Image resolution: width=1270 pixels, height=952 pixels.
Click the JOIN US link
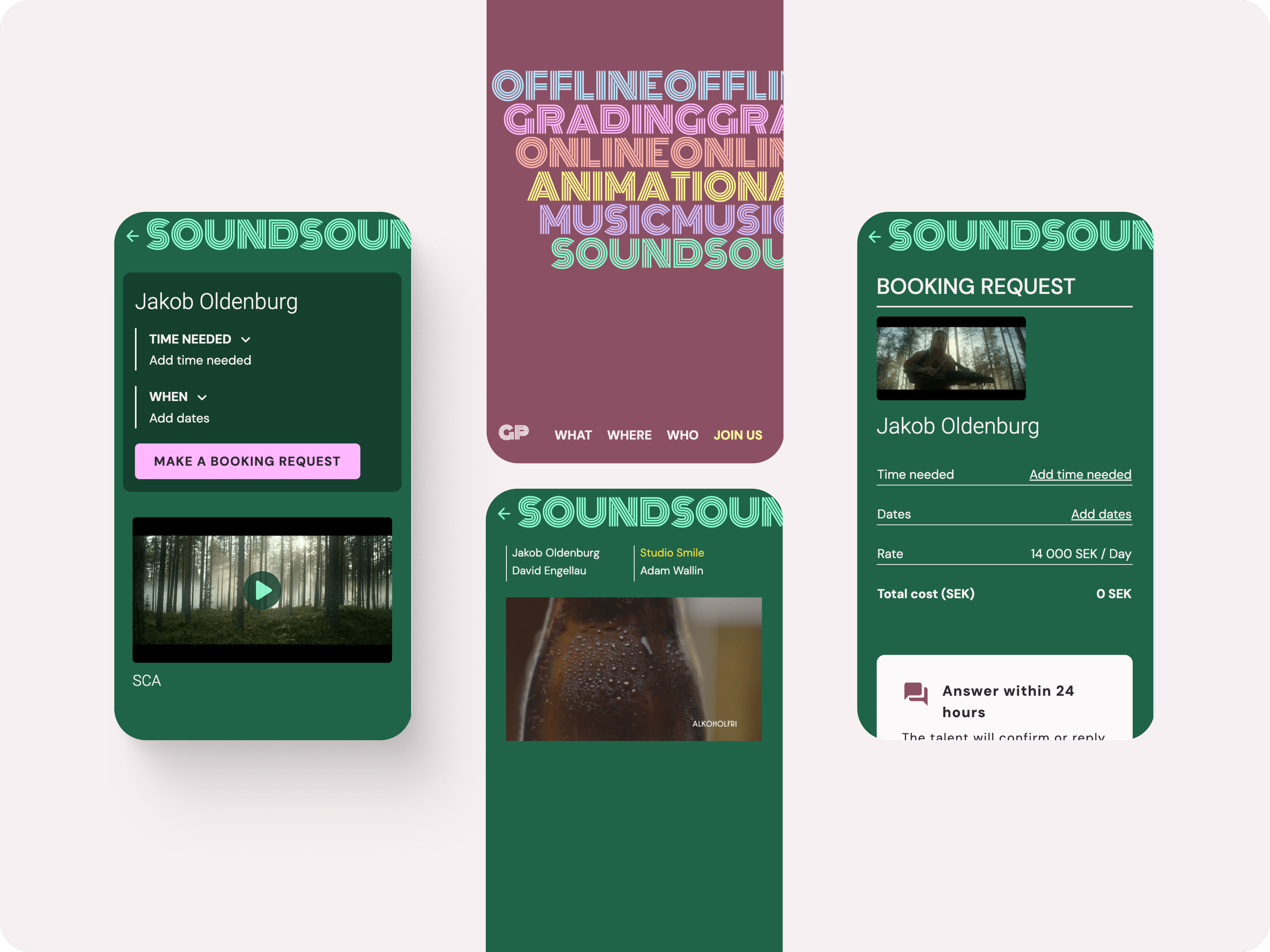(x=737, y=435)
